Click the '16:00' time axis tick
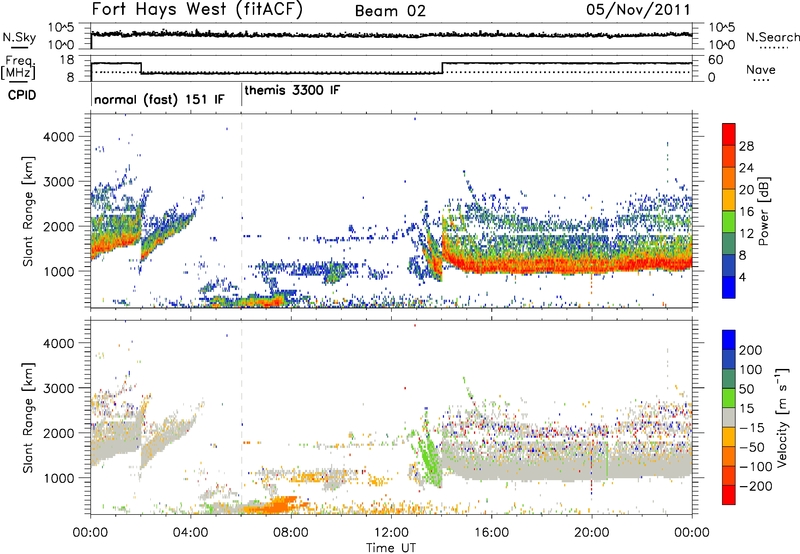This screenshot has height=554, width=800. tap(491, 533)
